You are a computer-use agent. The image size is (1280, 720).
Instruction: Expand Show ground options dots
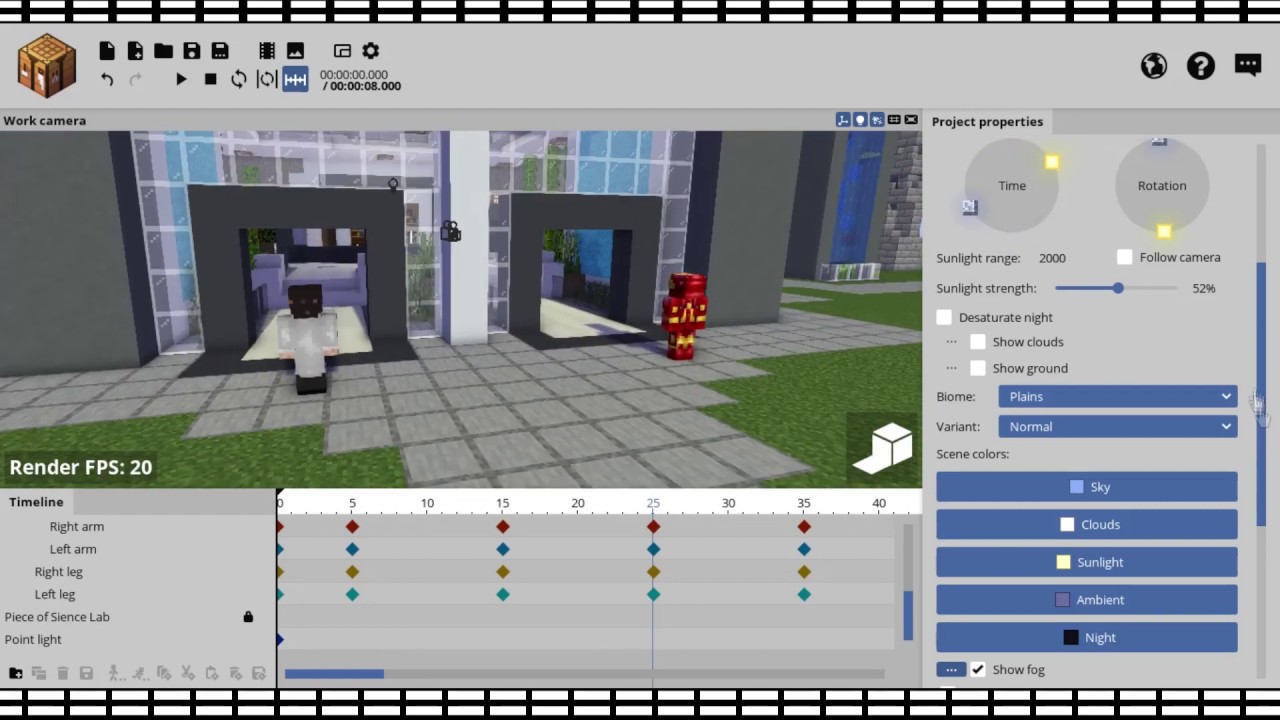tap(951, 368)
